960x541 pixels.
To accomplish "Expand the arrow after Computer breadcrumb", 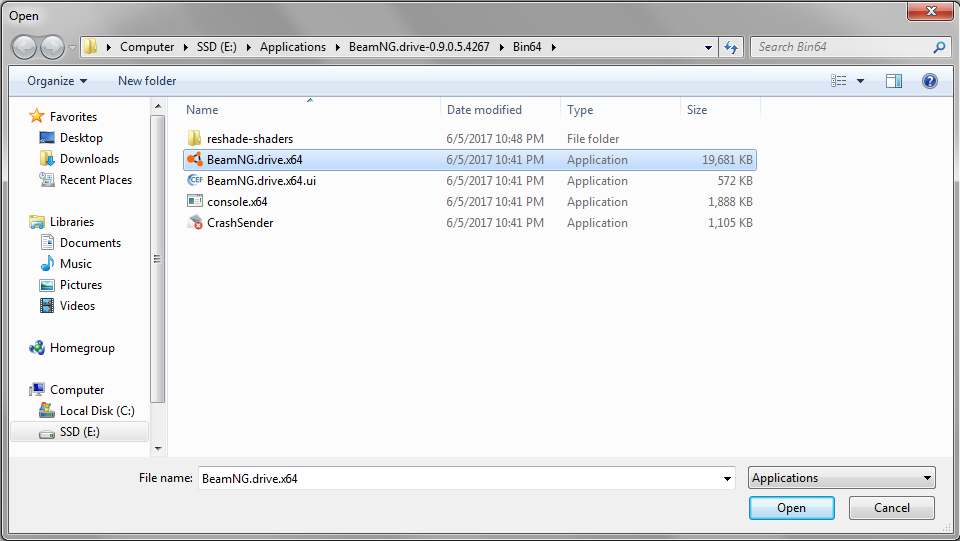I will [x=186, y=47].
